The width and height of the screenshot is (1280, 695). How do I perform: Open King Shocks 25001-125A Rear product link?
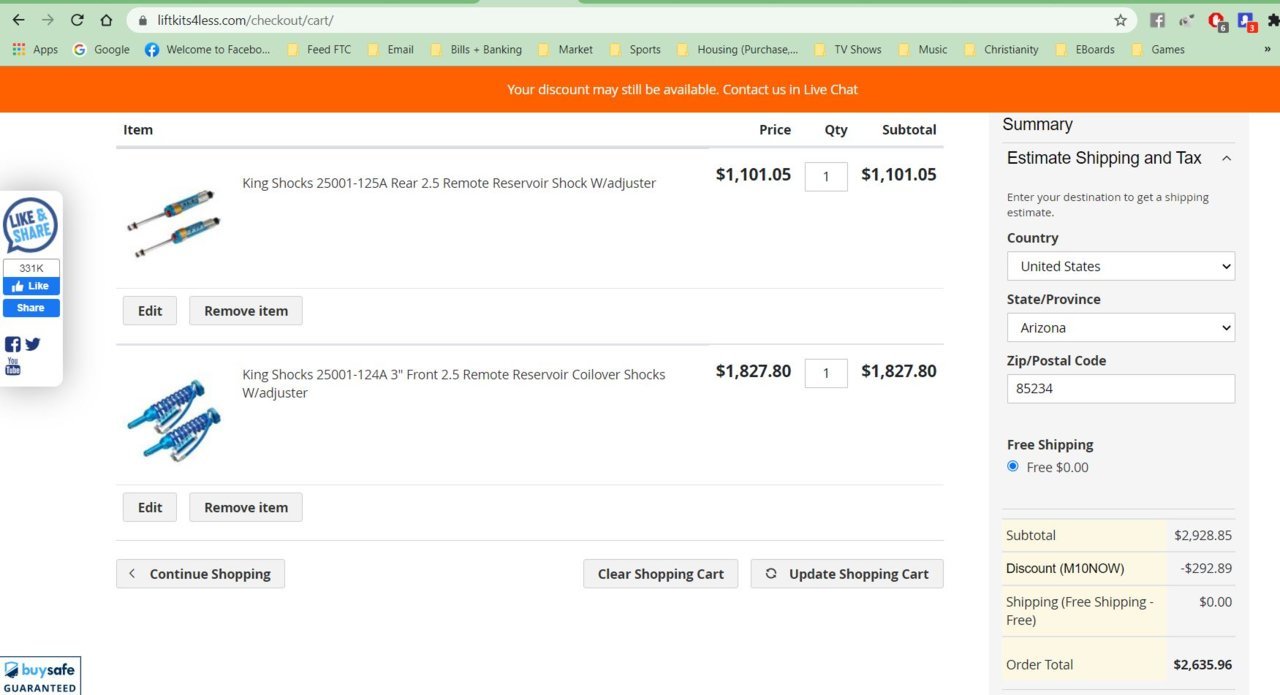[449, 183]
